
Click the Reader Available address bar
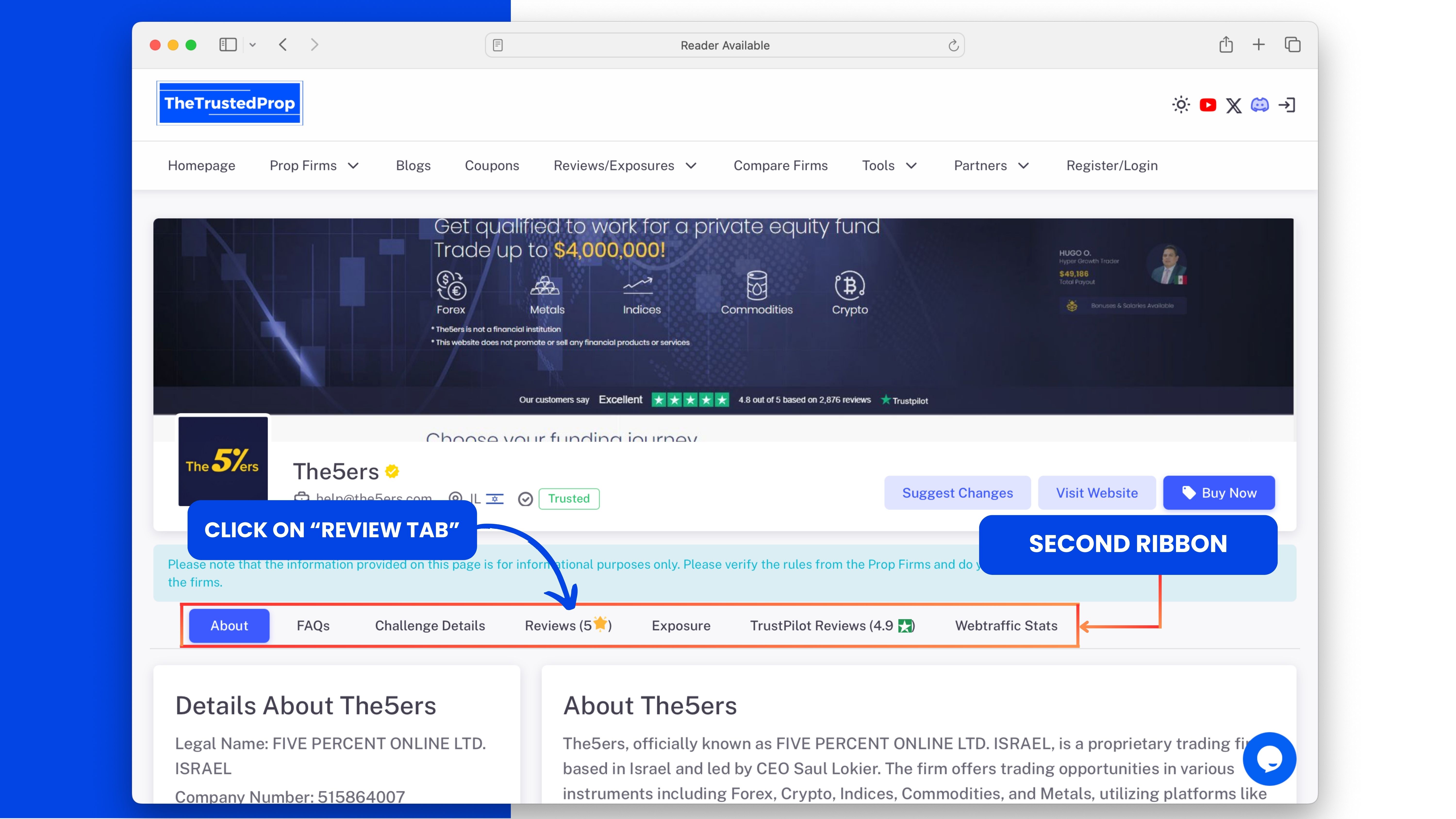[725, 45]
